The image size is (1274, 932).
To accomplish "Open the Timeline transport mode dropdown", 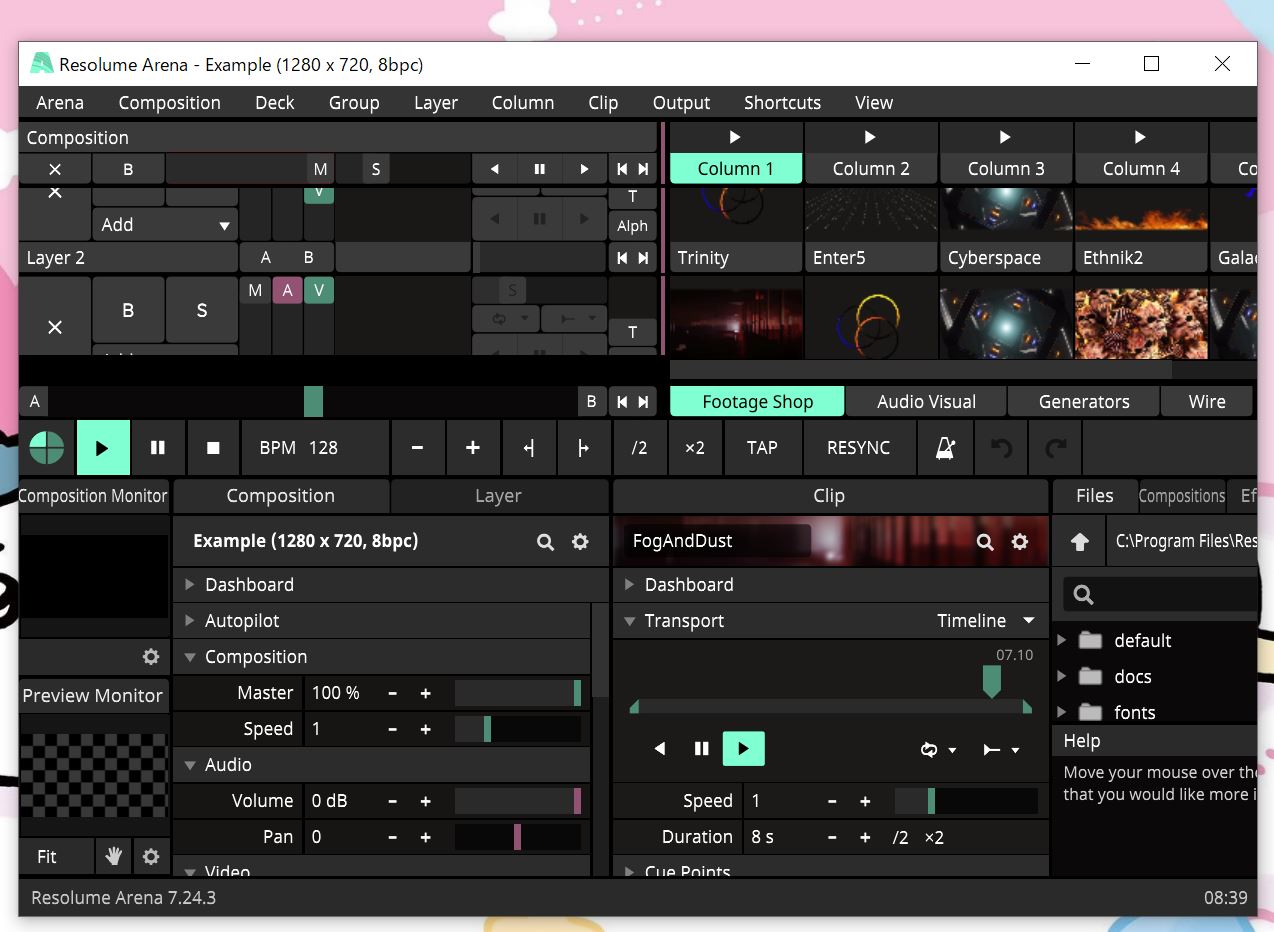I will pos(986,621).
